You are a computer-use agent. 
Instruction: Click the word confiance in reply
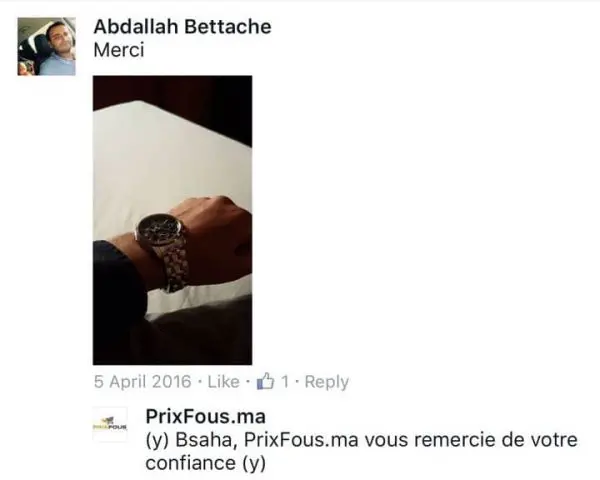(x=191, y=463)
